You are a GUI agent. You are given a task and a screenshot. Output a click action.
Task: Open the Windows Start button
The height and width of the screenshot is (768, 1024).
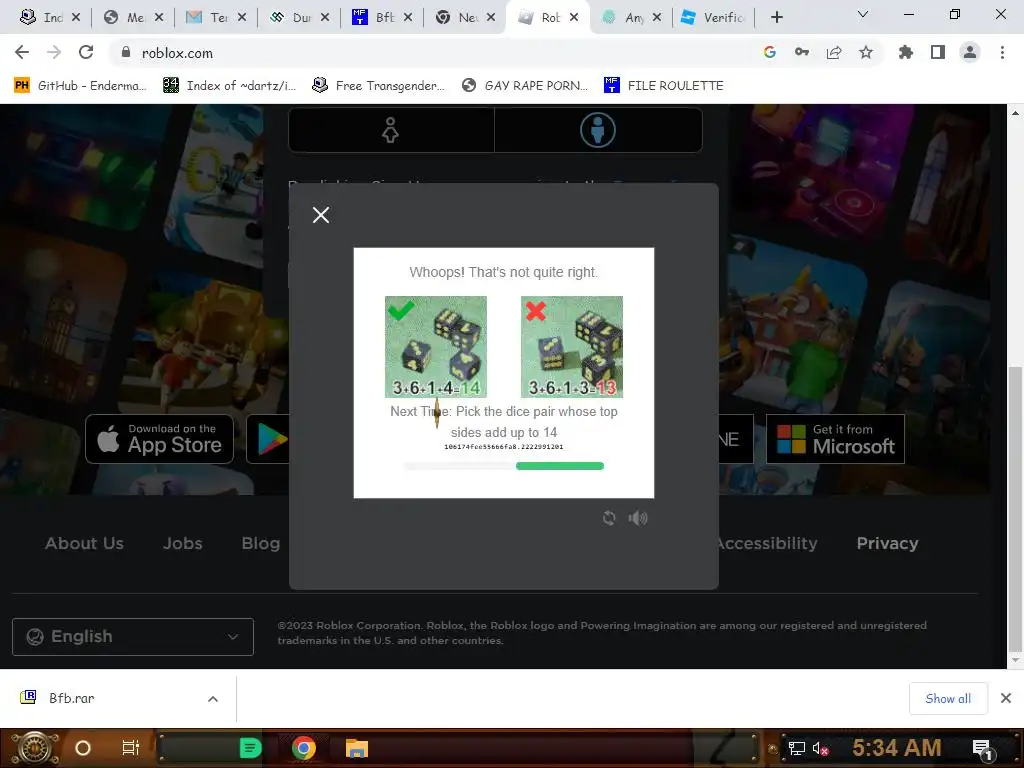coord(35,748)
